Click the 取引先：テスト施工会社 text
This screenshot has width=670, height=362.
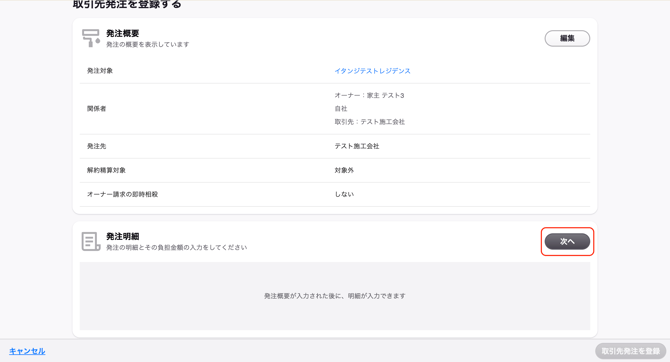click(x=370, y=122)
